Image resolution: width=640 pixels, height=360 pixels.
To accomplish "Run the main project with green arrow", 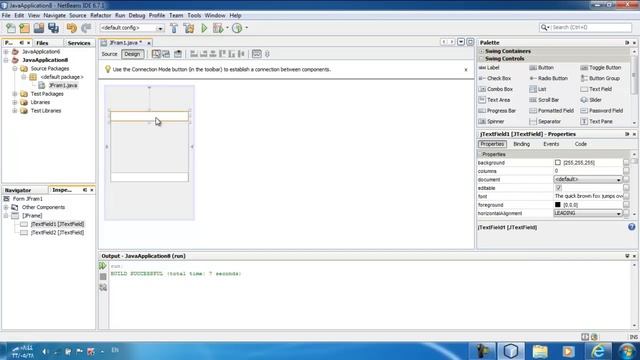I will [x=204, y=28].
